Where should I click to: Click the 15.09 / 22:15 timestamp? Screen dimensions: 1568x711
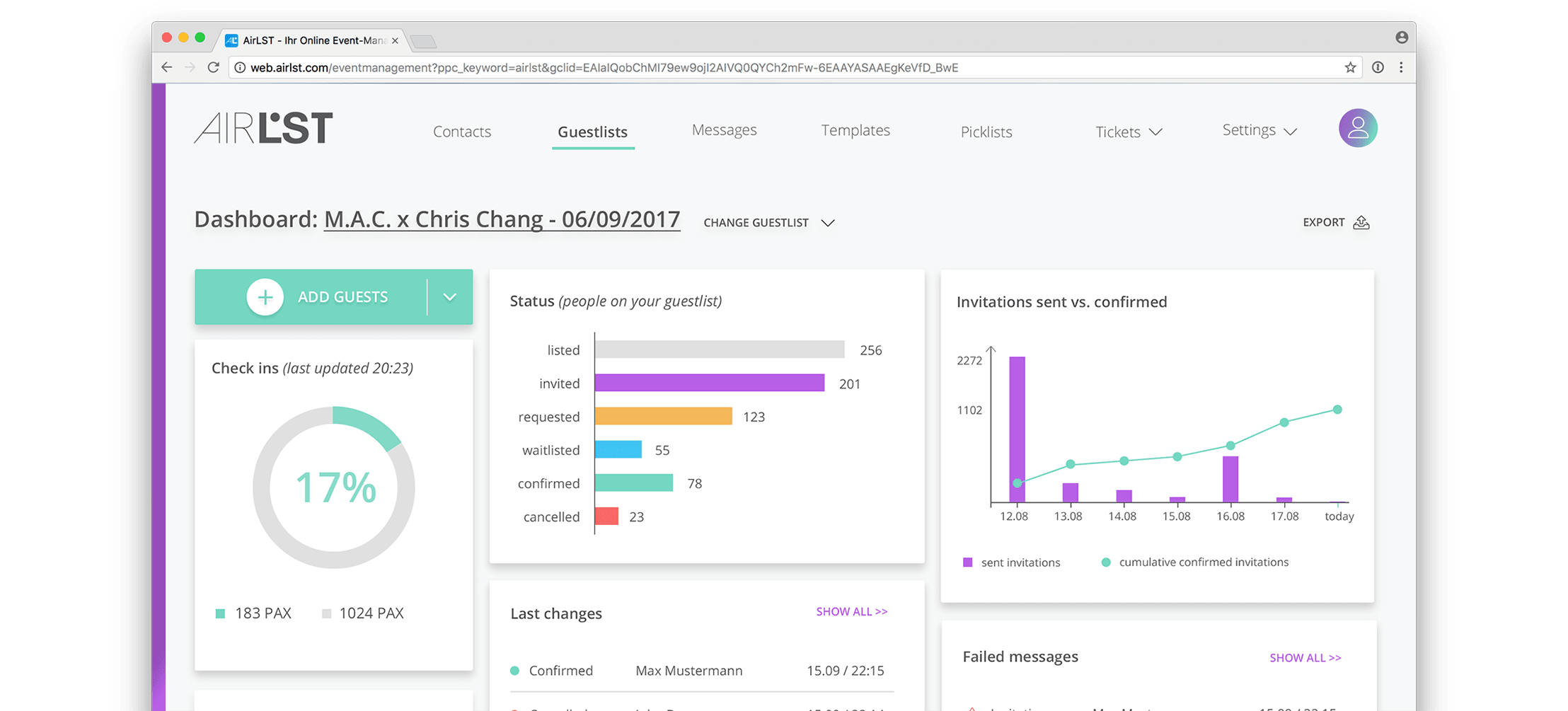[846, 671]
